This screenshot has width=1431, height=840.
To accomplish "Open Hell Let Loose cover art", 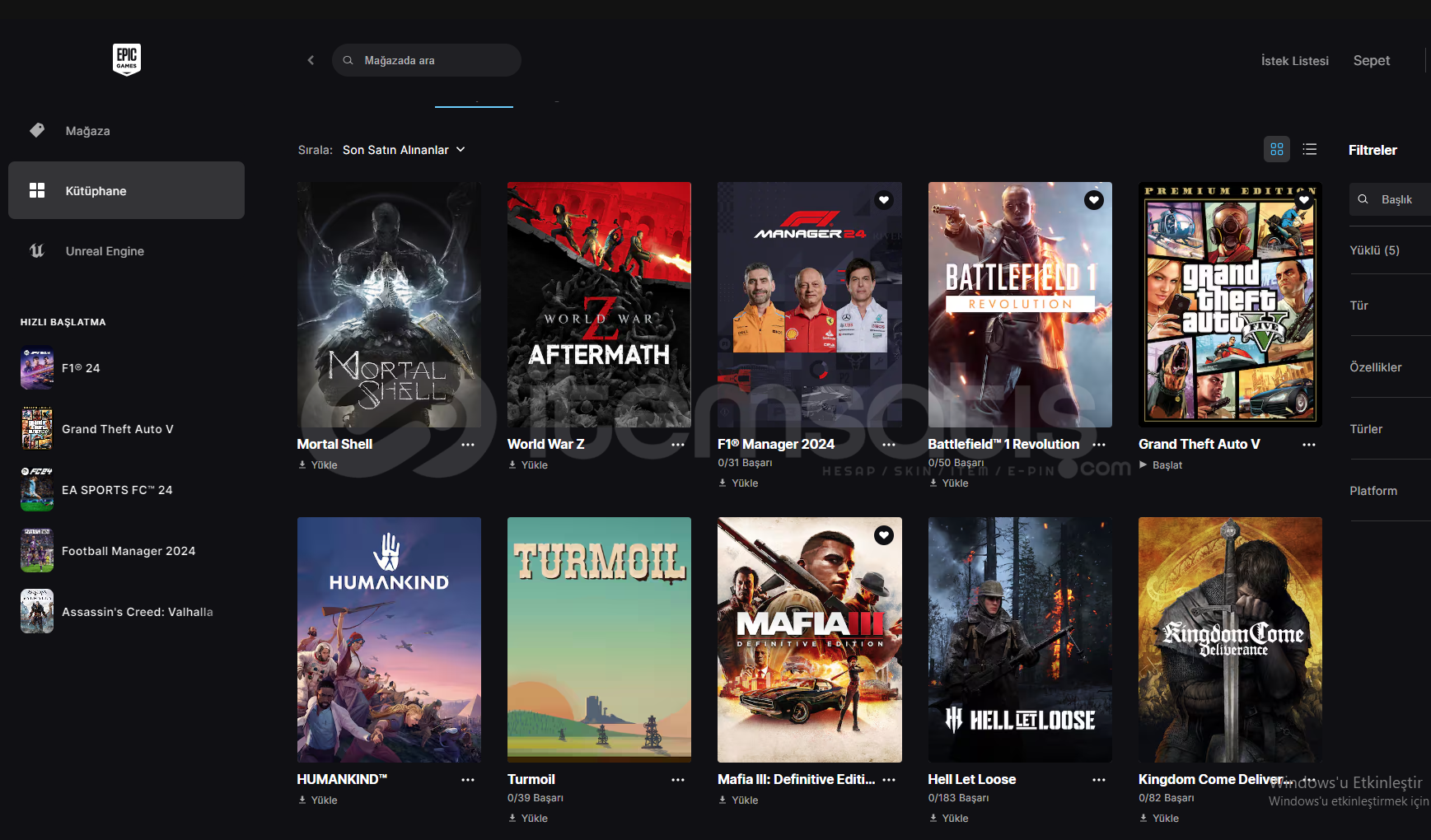I will coord(1020,640).
